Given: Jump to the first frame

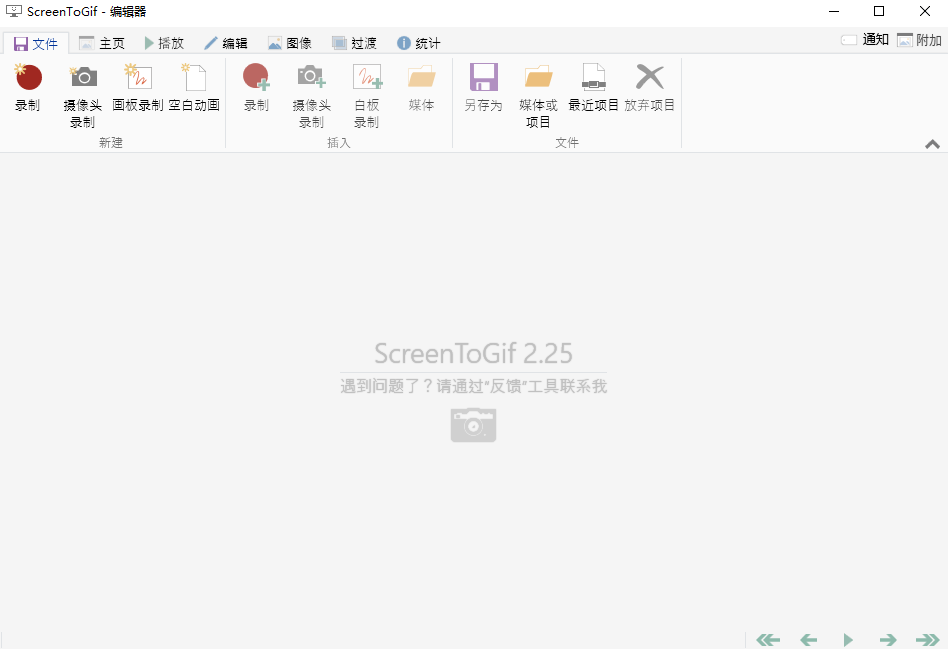Looking at the screenshot, I should point(768,639).
